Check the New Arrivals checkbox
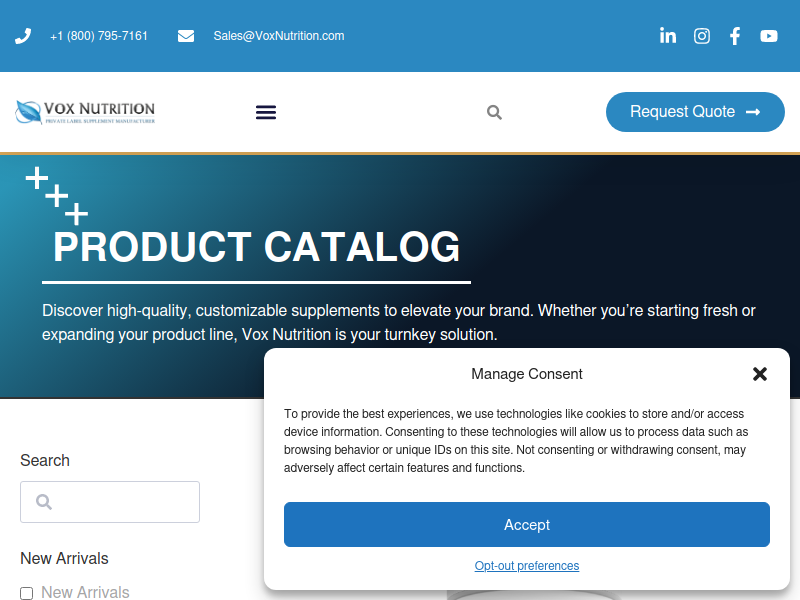The image size is (800, 600). click(x=27, y=593)
